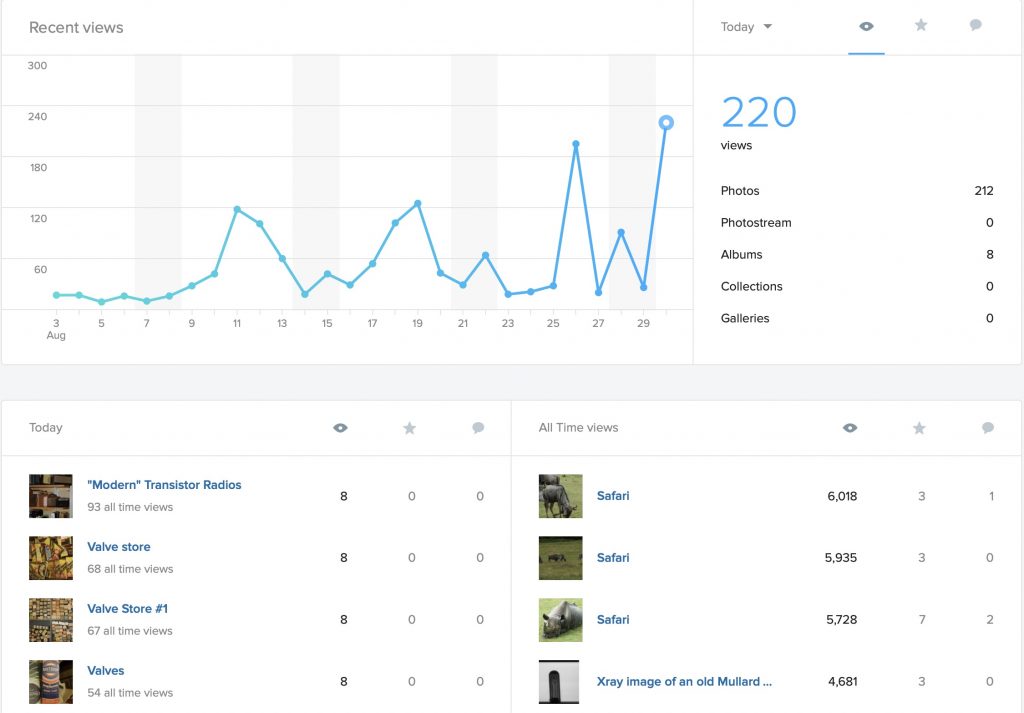Click the Collections label in stats
The image size is (1024, 713).
[x=752, y=287]
